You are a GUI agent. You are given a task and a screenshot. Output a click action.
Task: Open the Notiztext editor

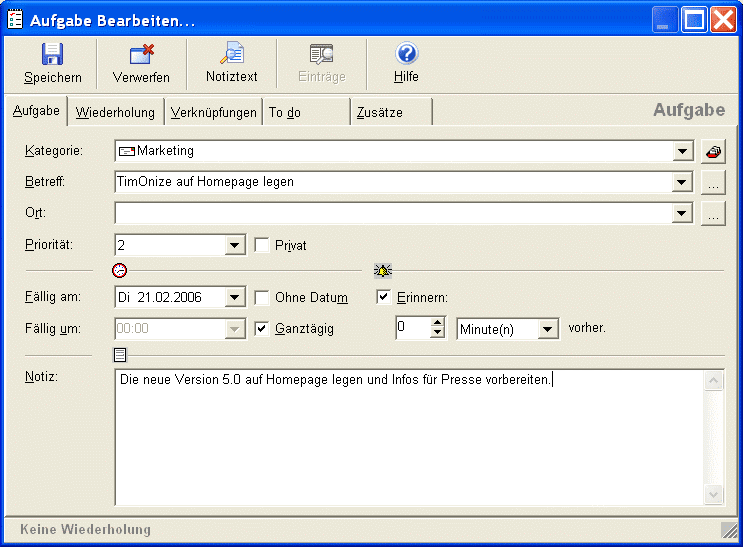tap(232, 64)
